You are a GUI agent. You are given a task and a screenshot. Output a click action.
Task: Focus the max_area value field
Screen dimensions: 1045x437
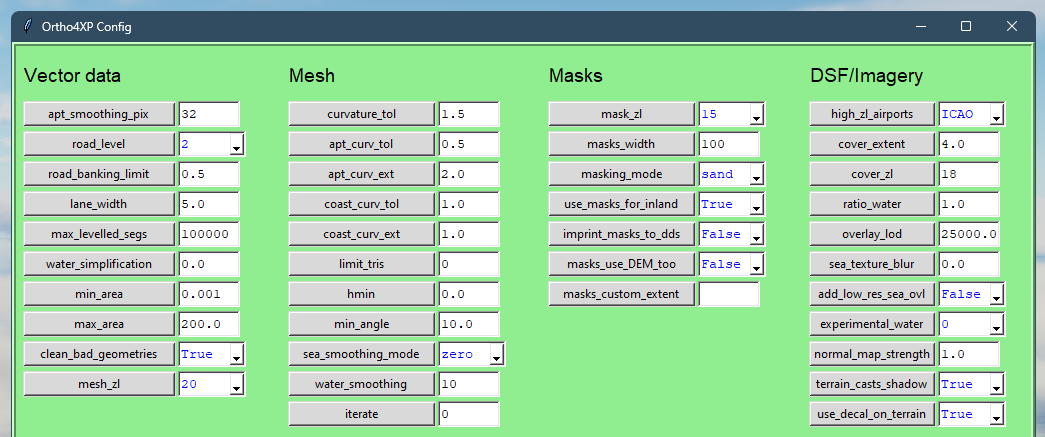tap(209, 324)
